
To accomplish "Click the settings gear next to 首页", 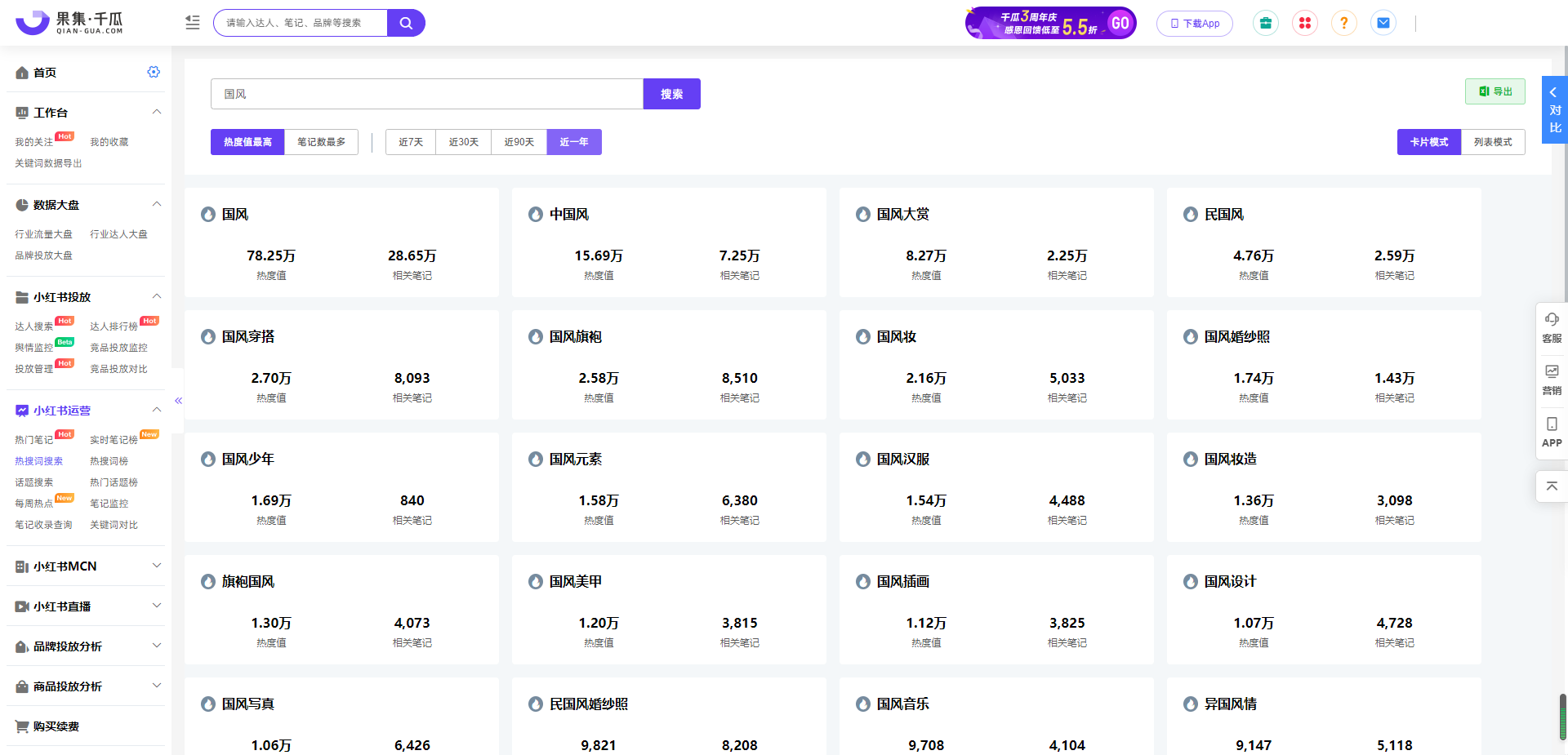I will (x=154, y=72).
